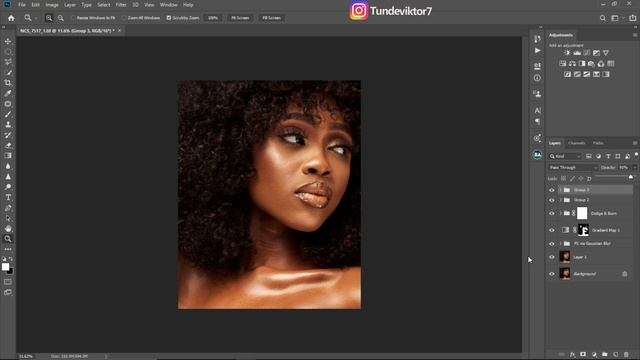
Task: Open the Zoom tool preset dropdown arrow
Action: [36, 18]
